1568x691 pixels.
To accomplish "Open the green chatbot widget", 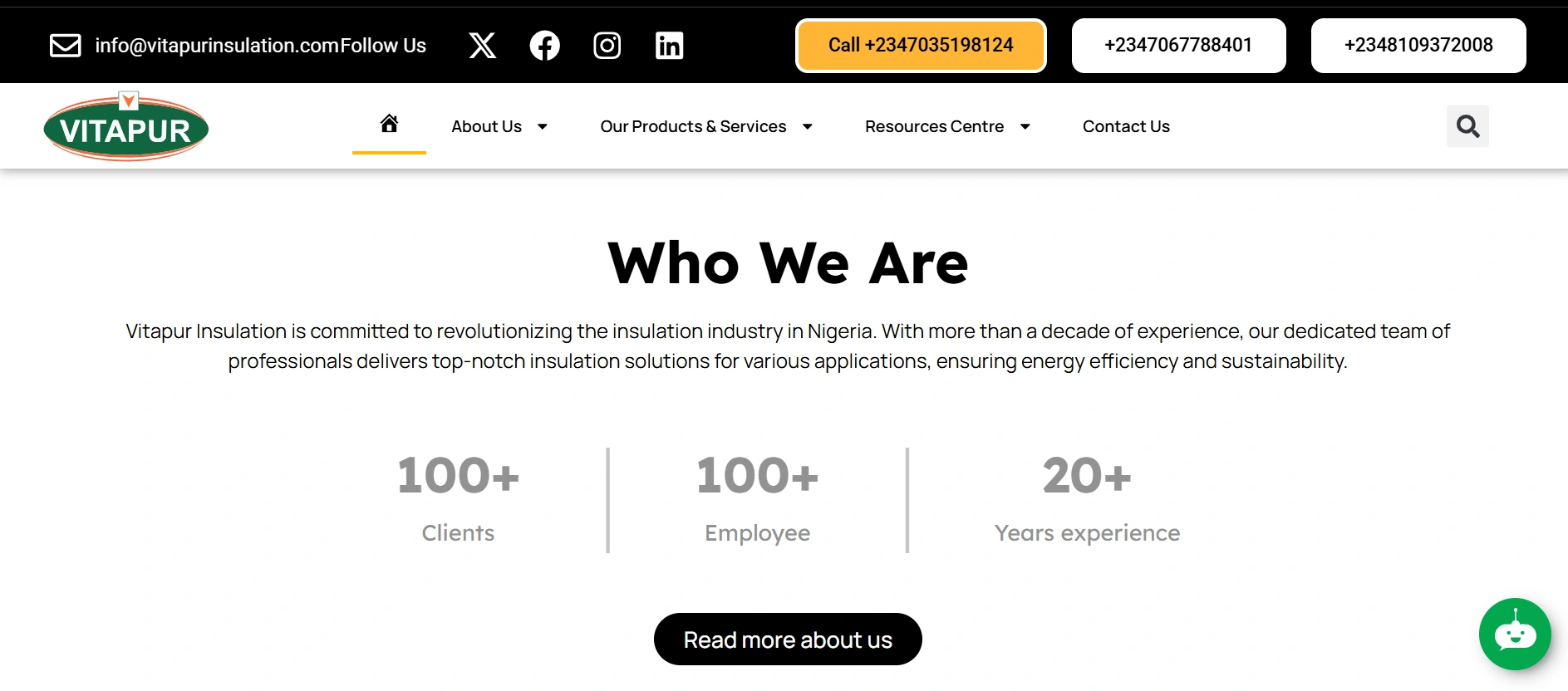I will [x=1514, y=634].
